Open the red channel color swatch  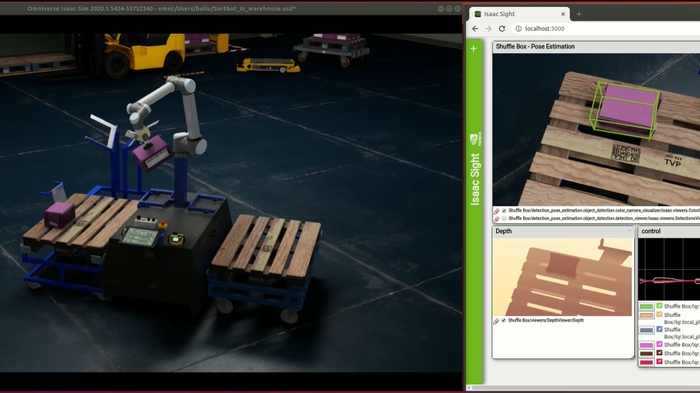click(x=646, y=362)
